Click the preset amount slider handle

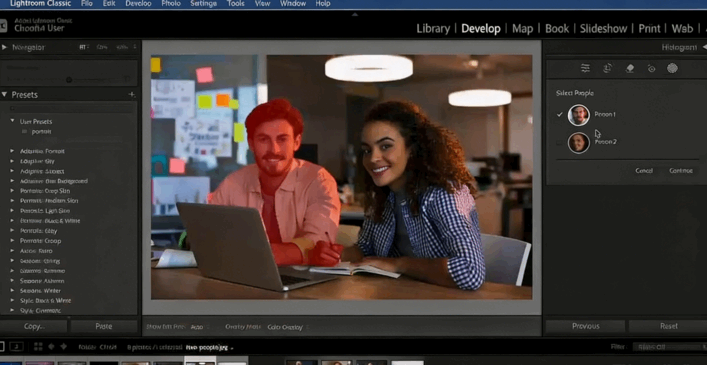pos(69,80)
